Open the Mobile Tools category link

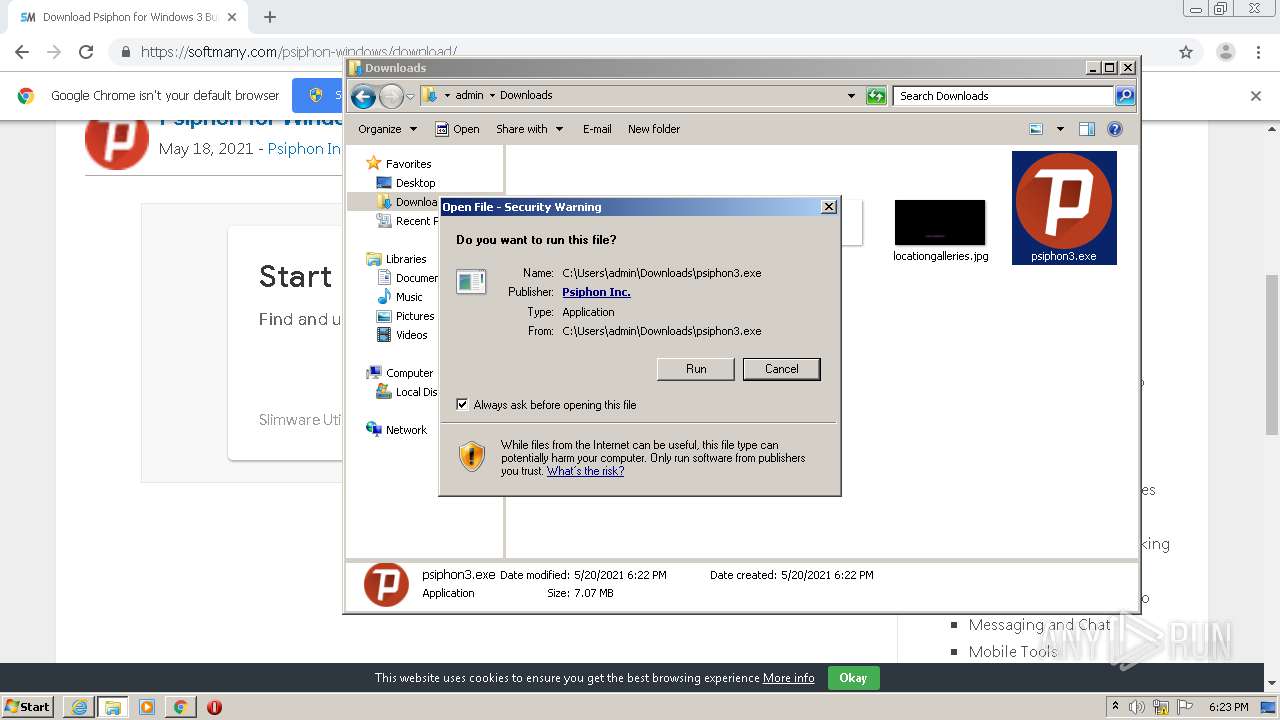click(x=1013, y=652)
